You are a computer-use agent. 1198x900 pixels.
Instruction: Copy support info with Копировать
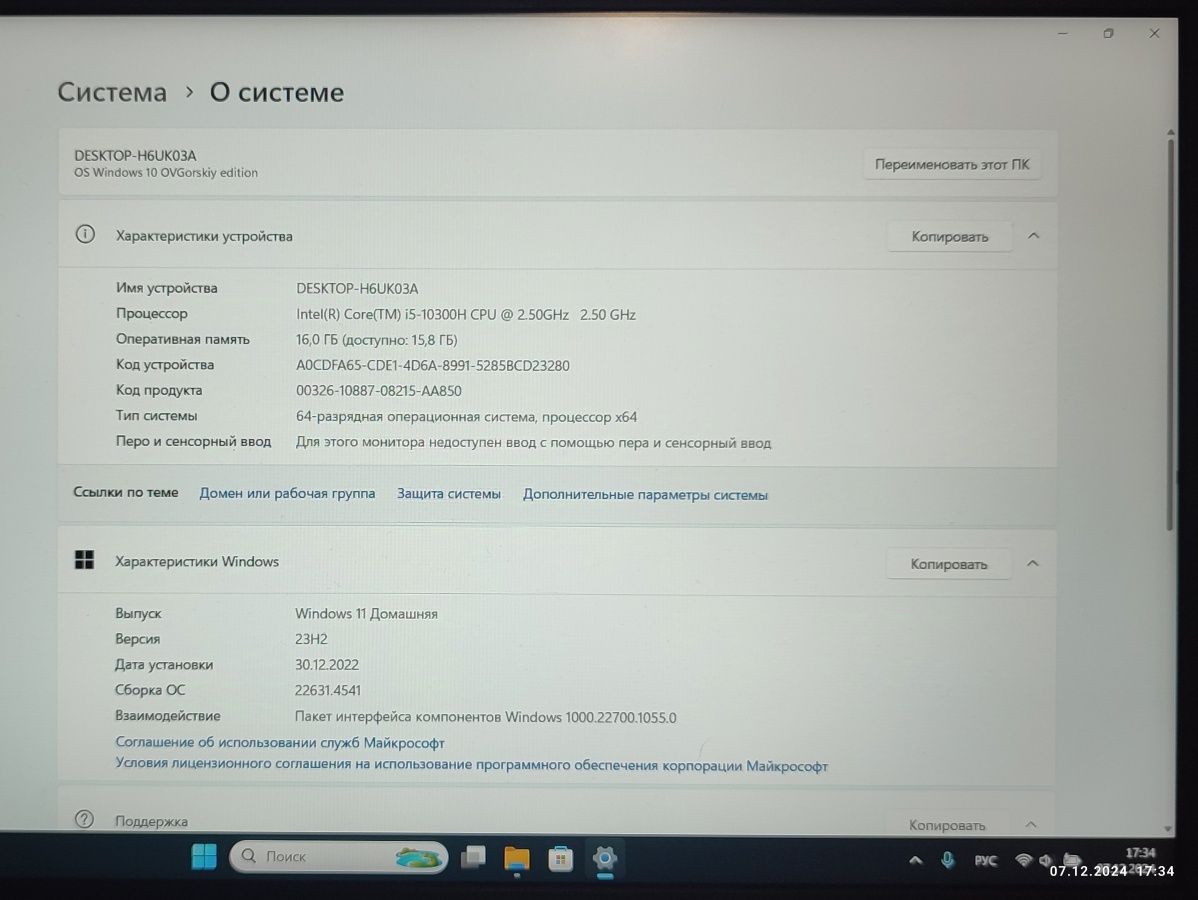click(x=947, y=825)
